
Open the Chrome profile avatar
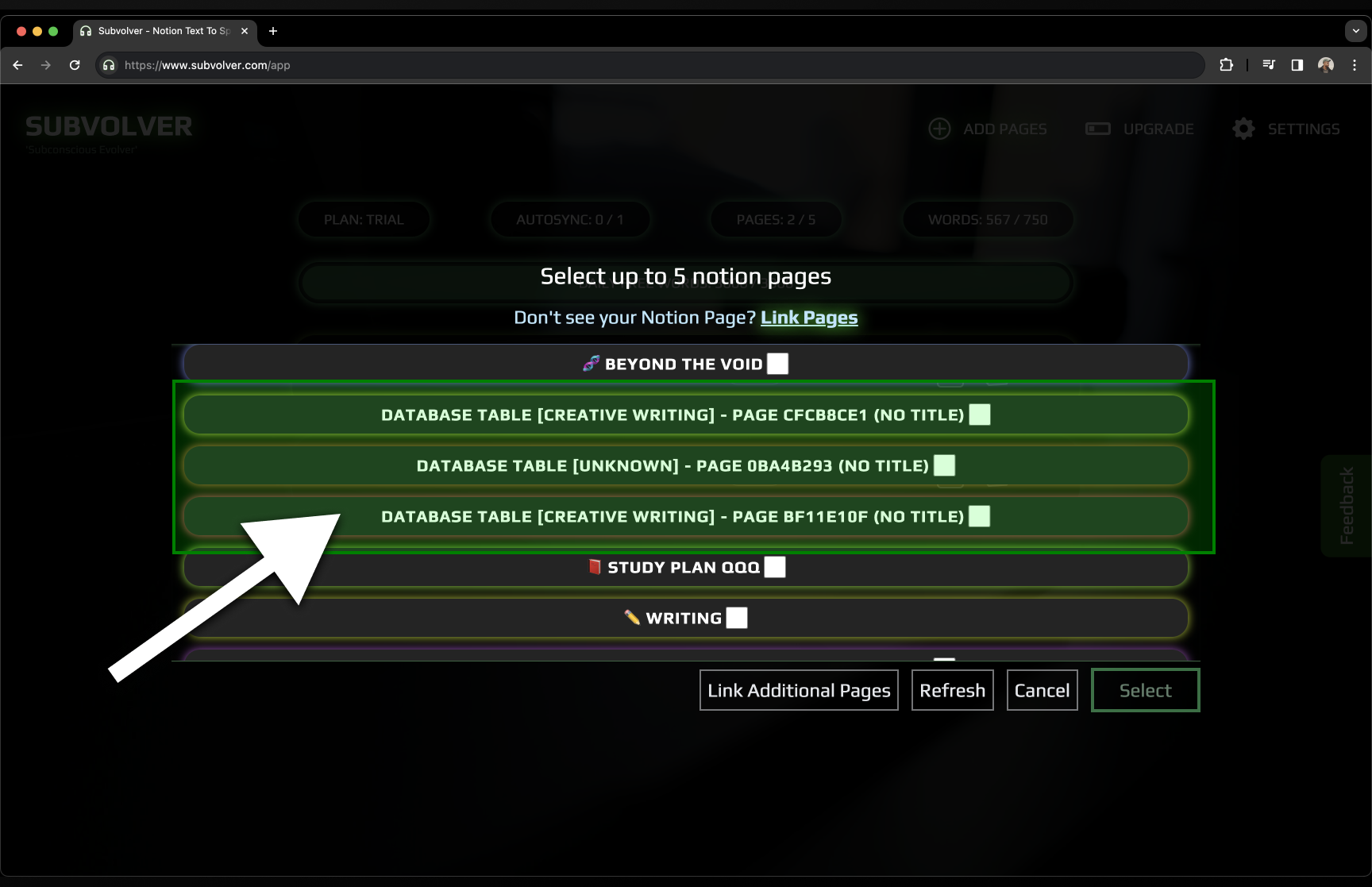(x=1326, y=65)
